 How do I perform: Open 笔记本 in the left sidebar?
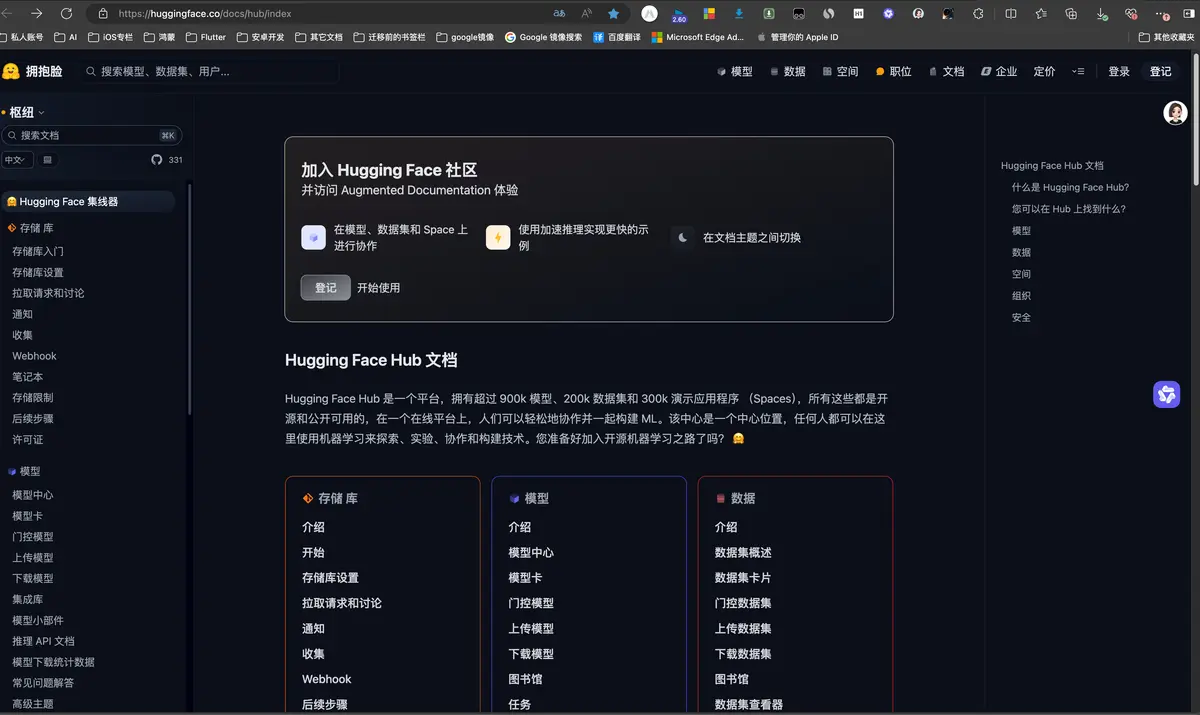click(x=27, y=377)
